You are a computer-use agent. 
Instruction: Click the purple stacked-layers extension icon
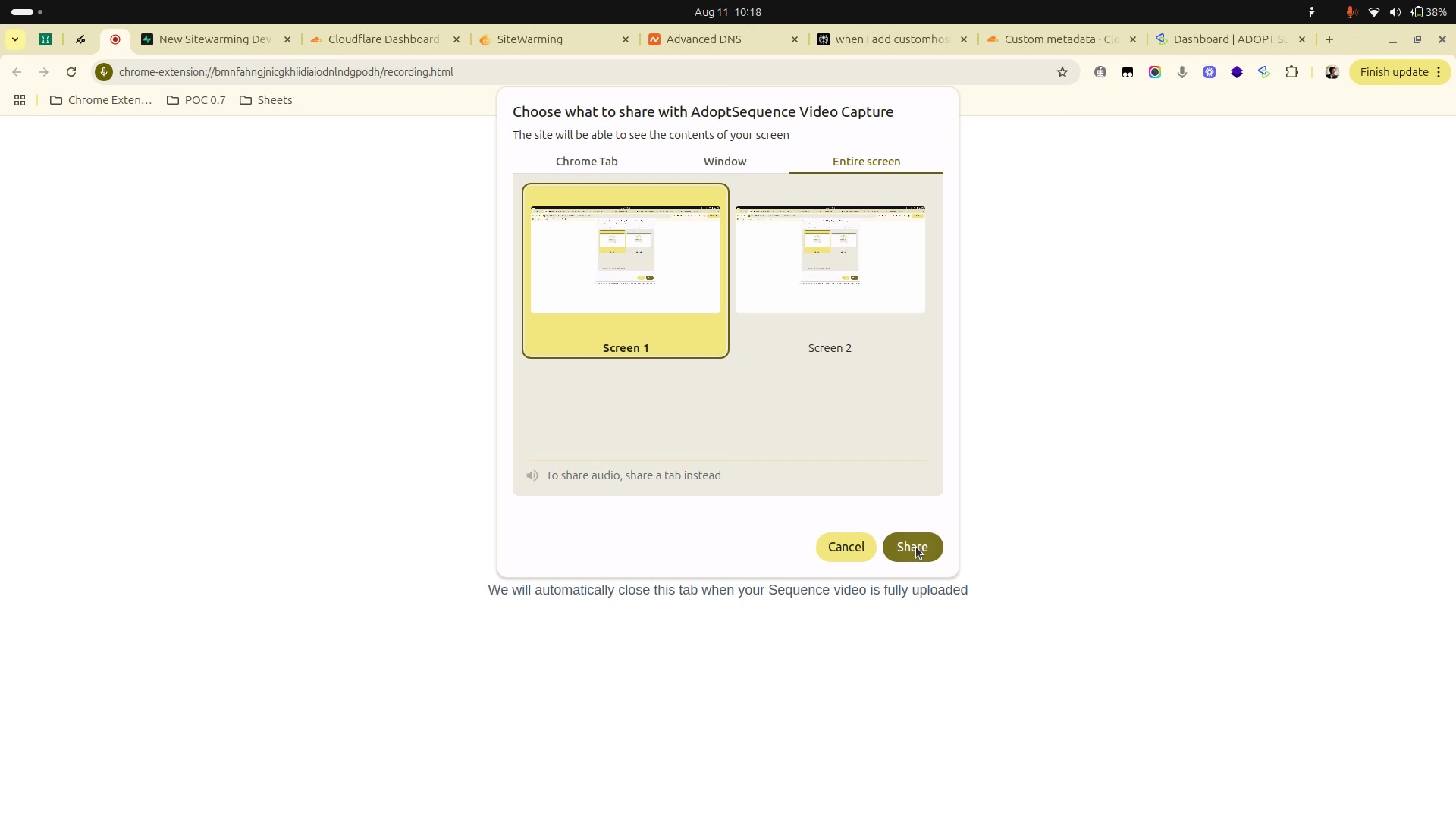(x=1236, y=72)
